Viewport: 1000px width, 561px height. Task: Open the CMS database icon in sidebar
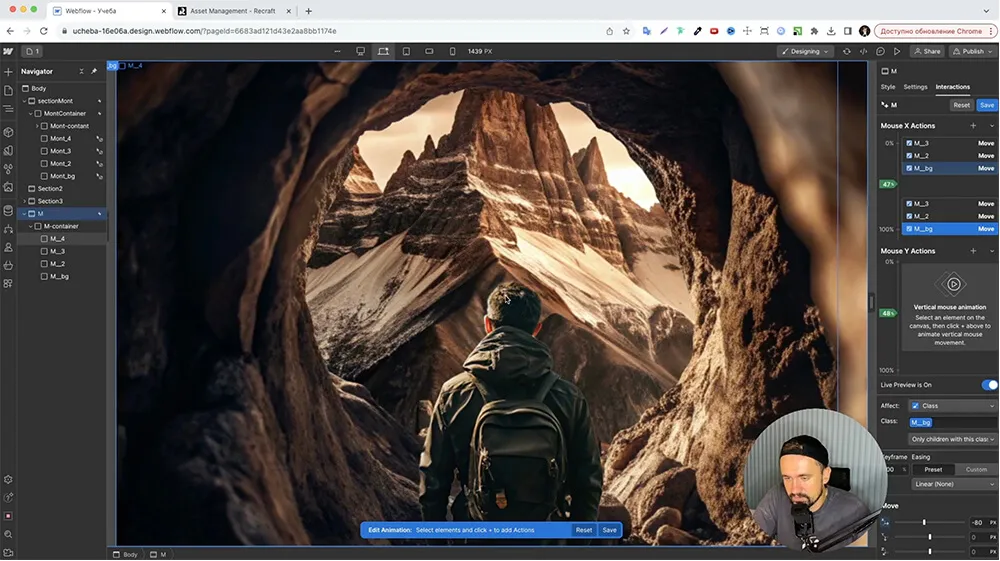(8, 210)
